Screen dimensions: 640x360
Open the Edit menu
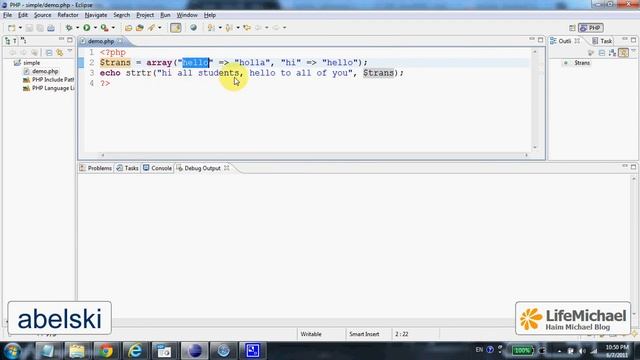(23, 15)
